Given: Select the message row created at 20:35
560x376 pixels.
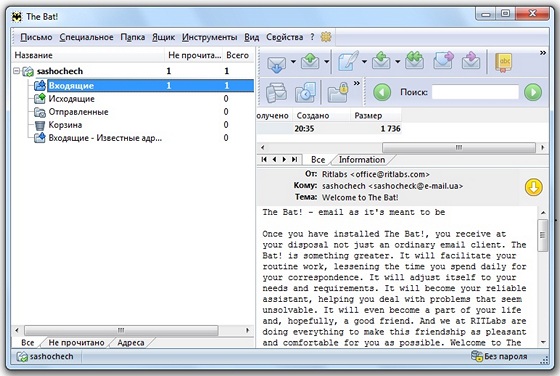Looking at the screenshot, I should (x=329, y=129).
